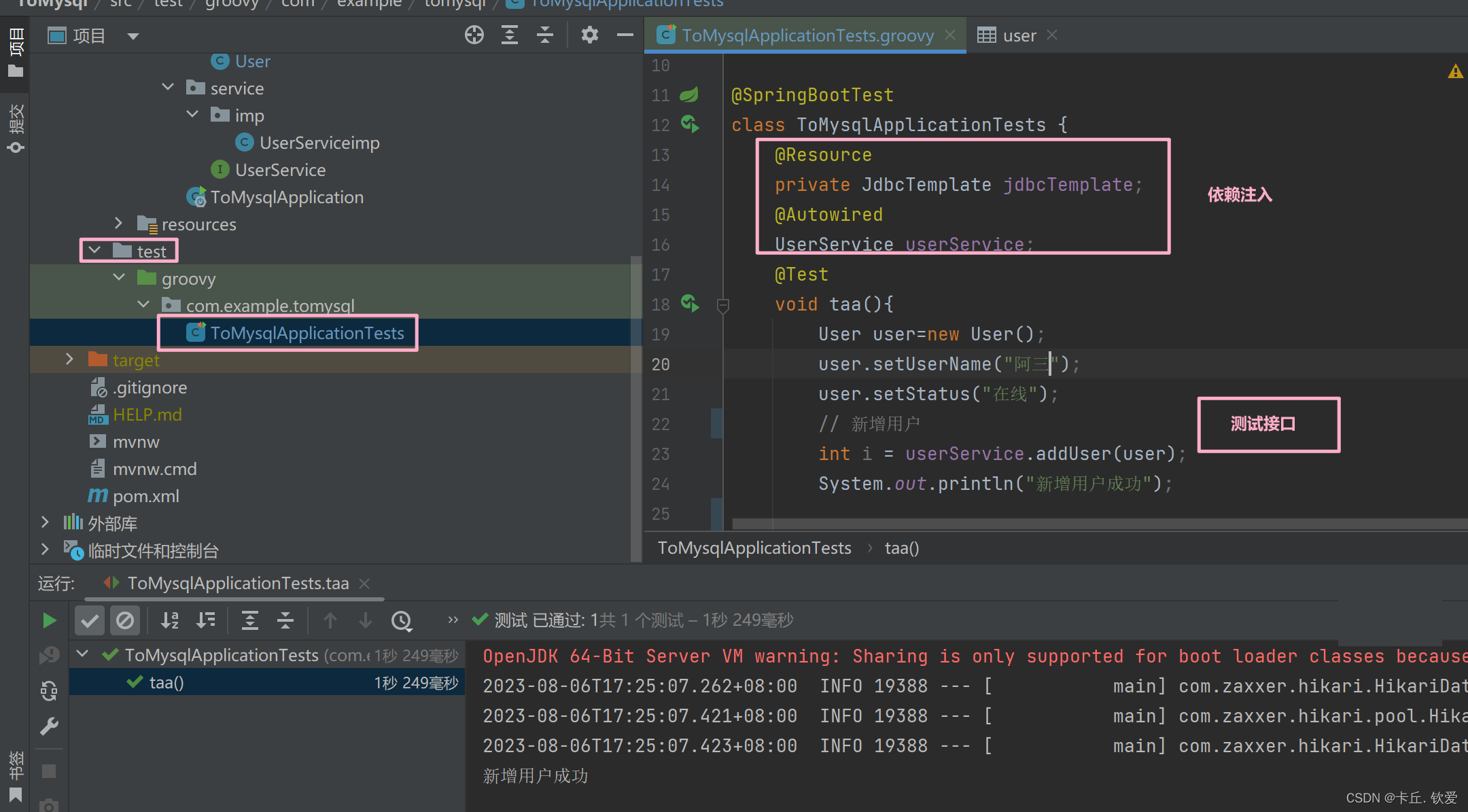Click the green rerun test play button
The height and width of the screenshot is (812, 1468).
click(49, 620)
